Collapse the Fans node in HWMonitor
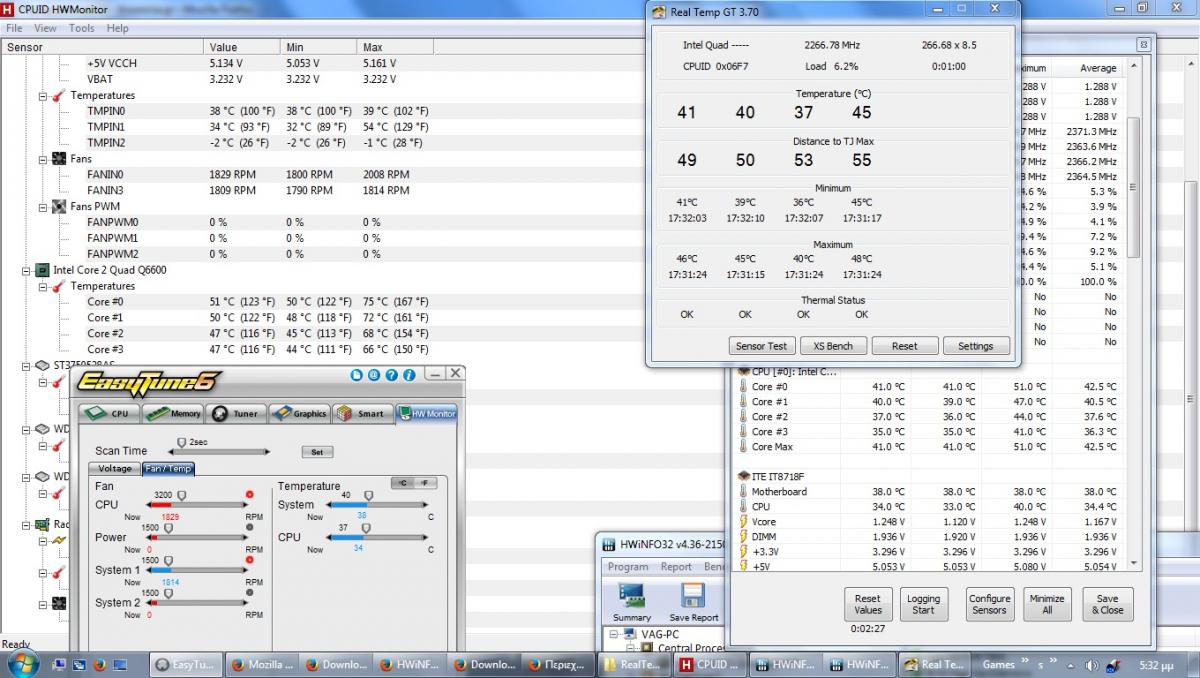This screenshot has width=1200, height=678. (43, 159)
